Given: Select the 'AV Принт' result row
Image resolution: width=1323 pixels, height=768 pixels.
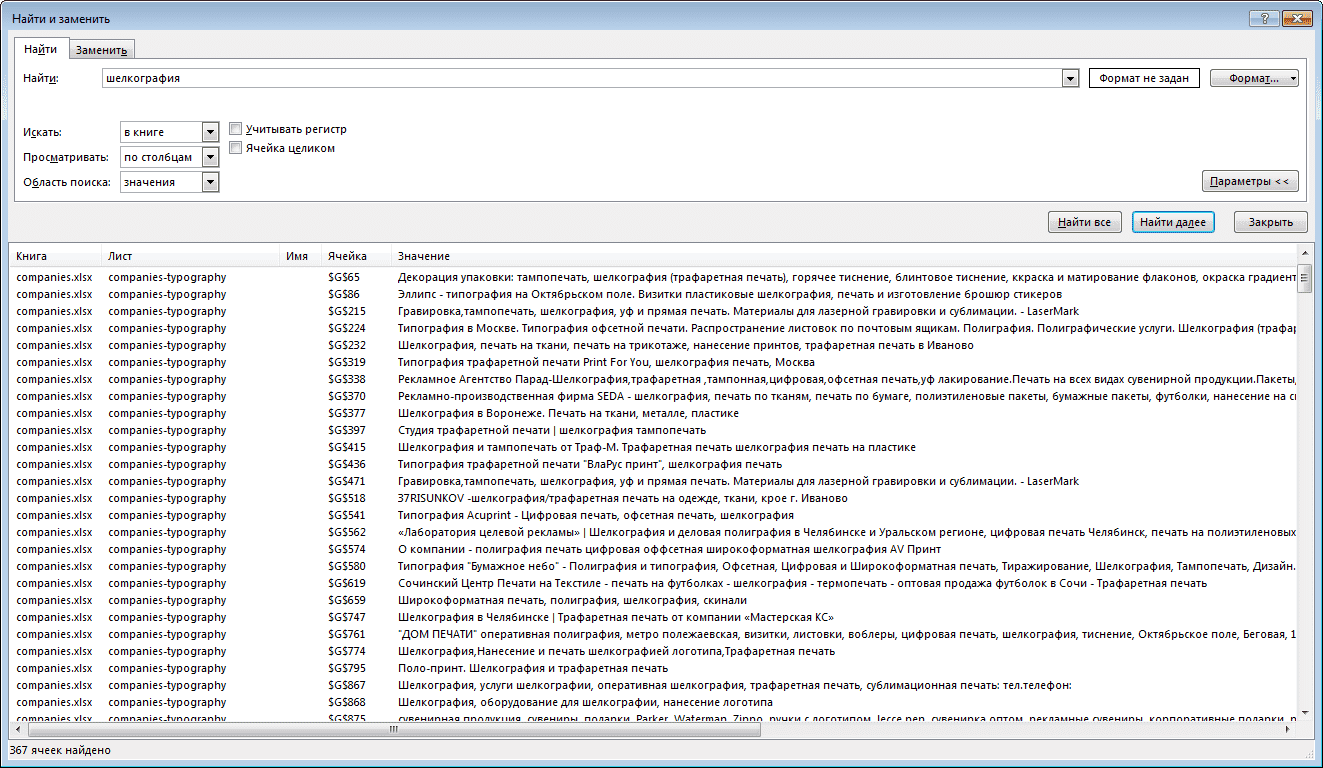Looking at the screenshot, I should [x=653, y=549].
